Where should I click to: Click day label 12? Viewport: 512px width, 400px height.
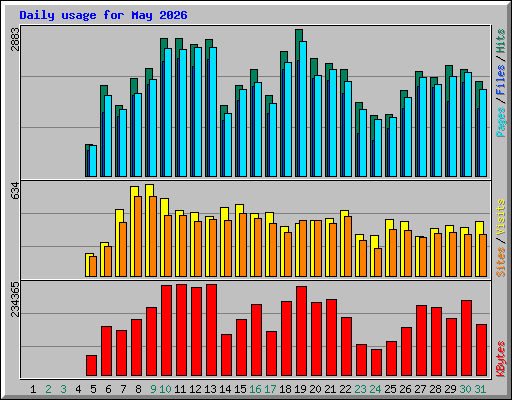195,389
